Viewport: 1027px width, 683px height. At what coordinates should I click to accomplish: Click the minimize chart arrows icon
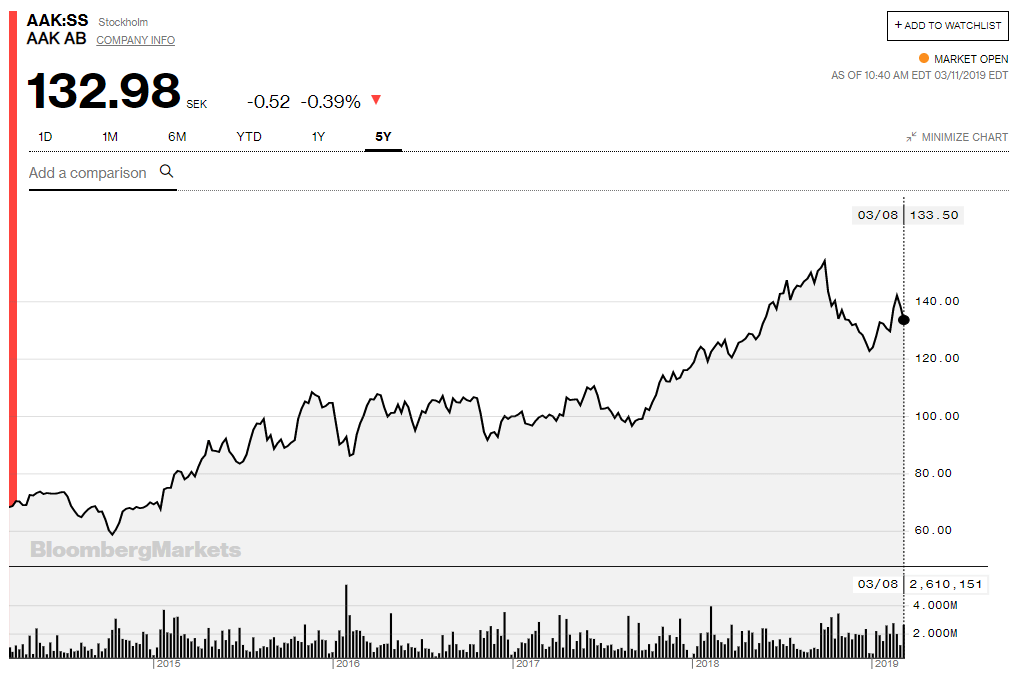coord(911,137)
